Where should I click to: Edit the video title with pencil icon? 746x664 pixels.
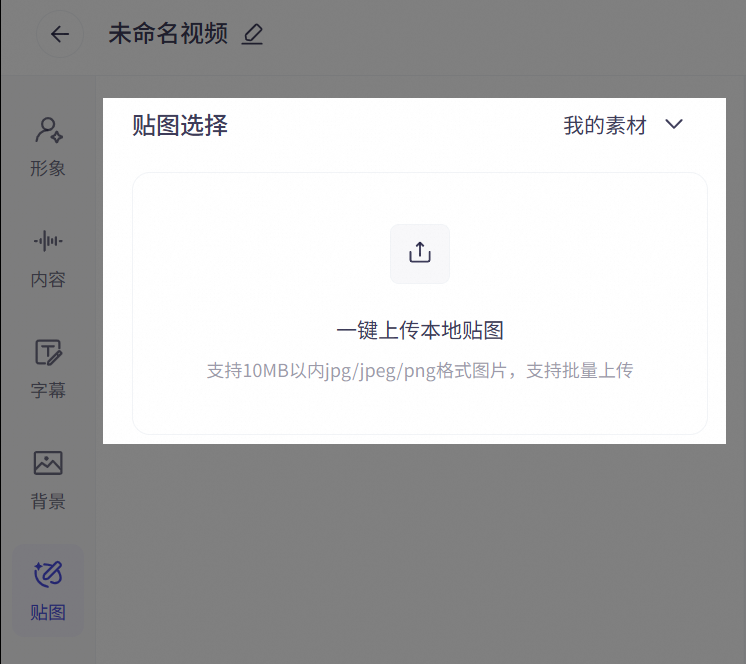coord(252,35)
